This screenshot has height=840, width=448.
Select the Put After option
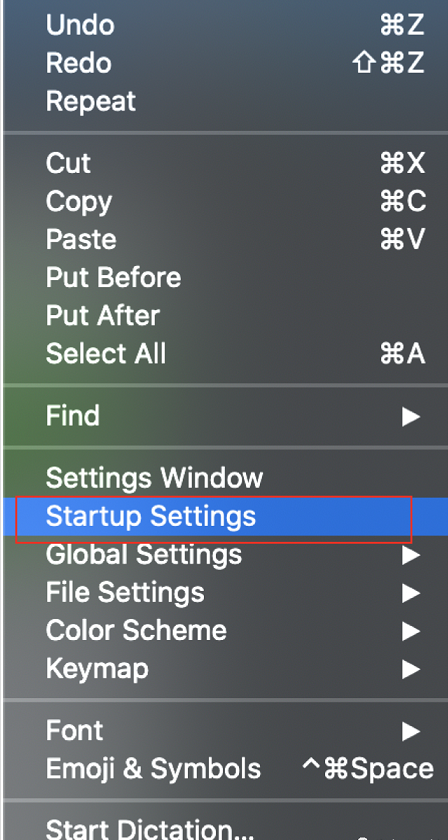coord(225,315)
